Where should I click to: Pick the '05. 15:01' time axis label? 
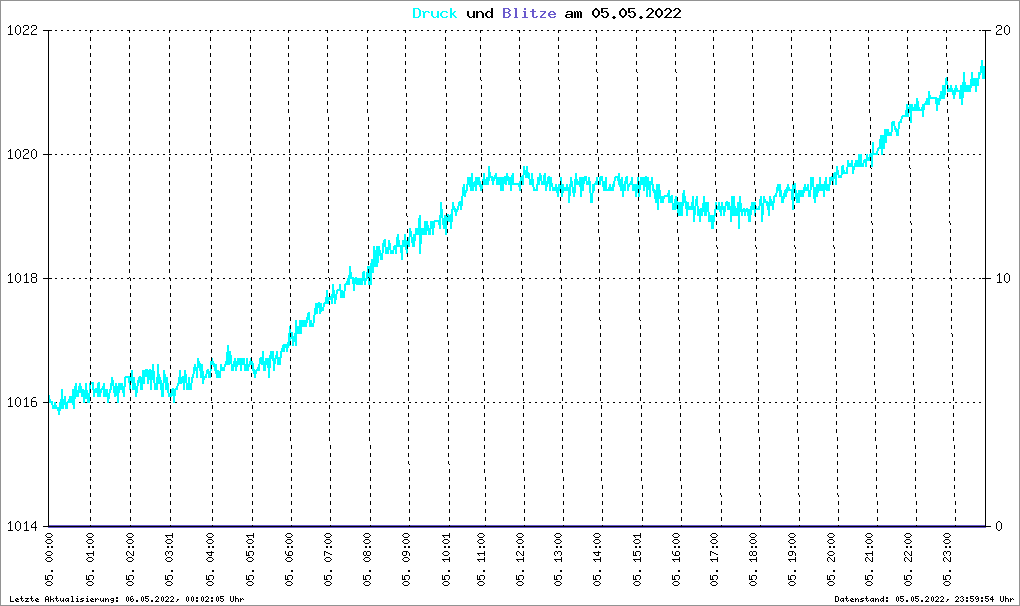pos(638,560)
